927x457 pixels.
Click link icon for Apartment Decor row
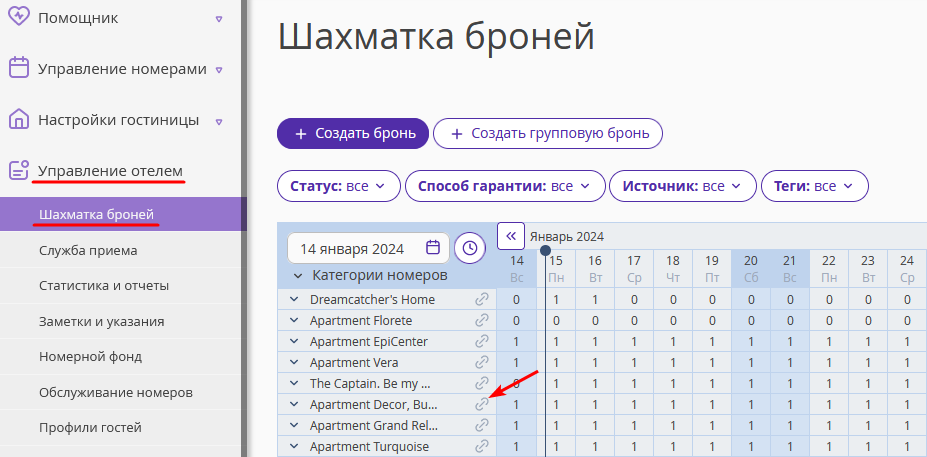point(482,404)
